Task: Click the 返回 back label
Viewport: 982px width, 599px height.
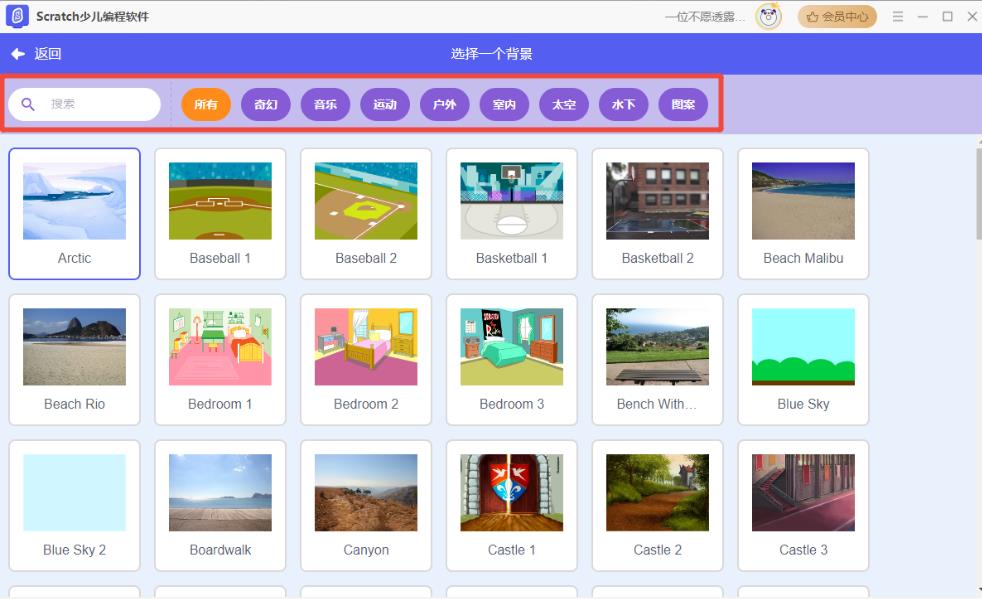Action: [48, 54]
